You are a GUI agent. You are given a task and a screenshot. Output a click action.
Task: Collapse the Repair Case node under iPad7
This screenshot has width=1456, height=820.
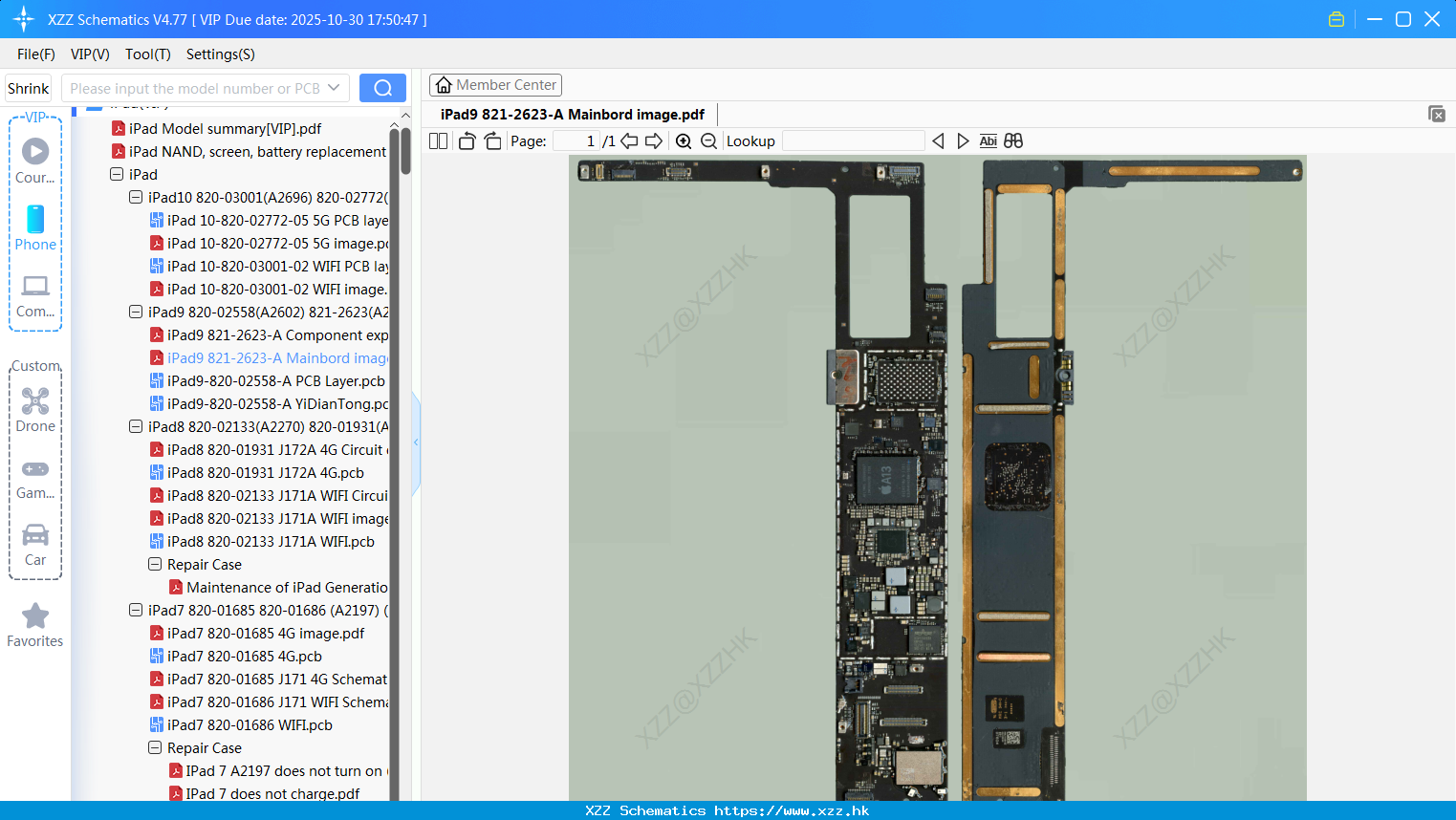click(155, 747)
